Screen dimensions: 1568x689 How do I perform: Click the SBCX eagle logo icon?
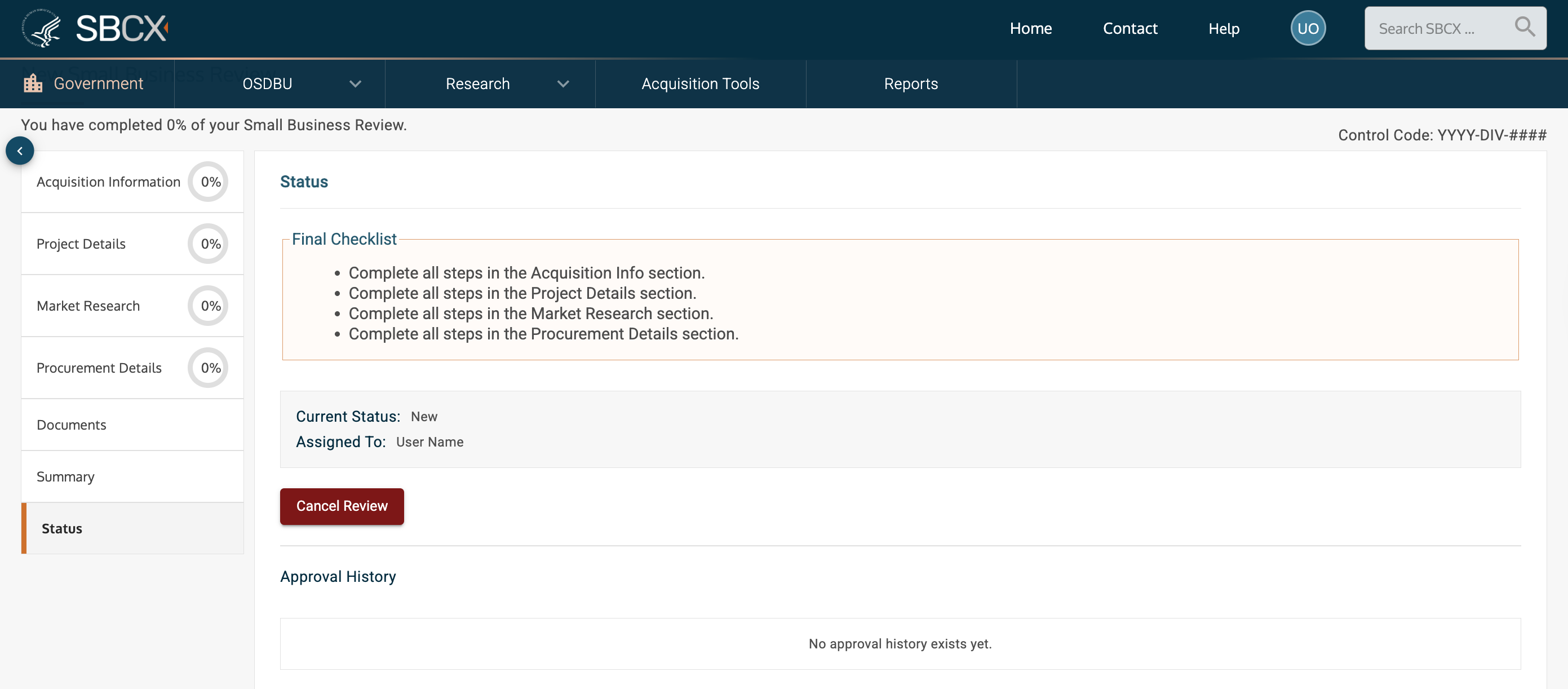[x=41, y=28]
